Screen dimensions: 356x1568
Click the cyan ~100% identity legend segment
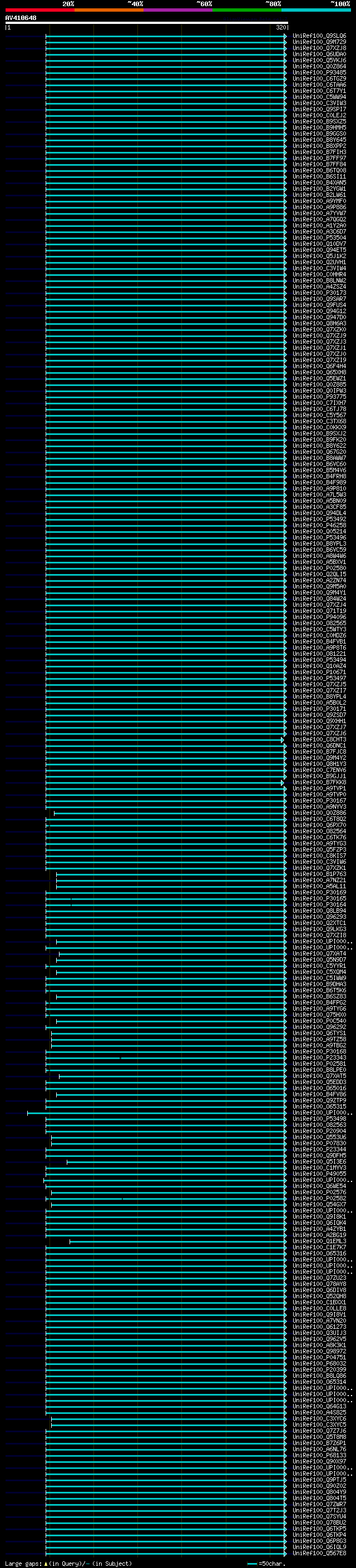pos(317,11)
